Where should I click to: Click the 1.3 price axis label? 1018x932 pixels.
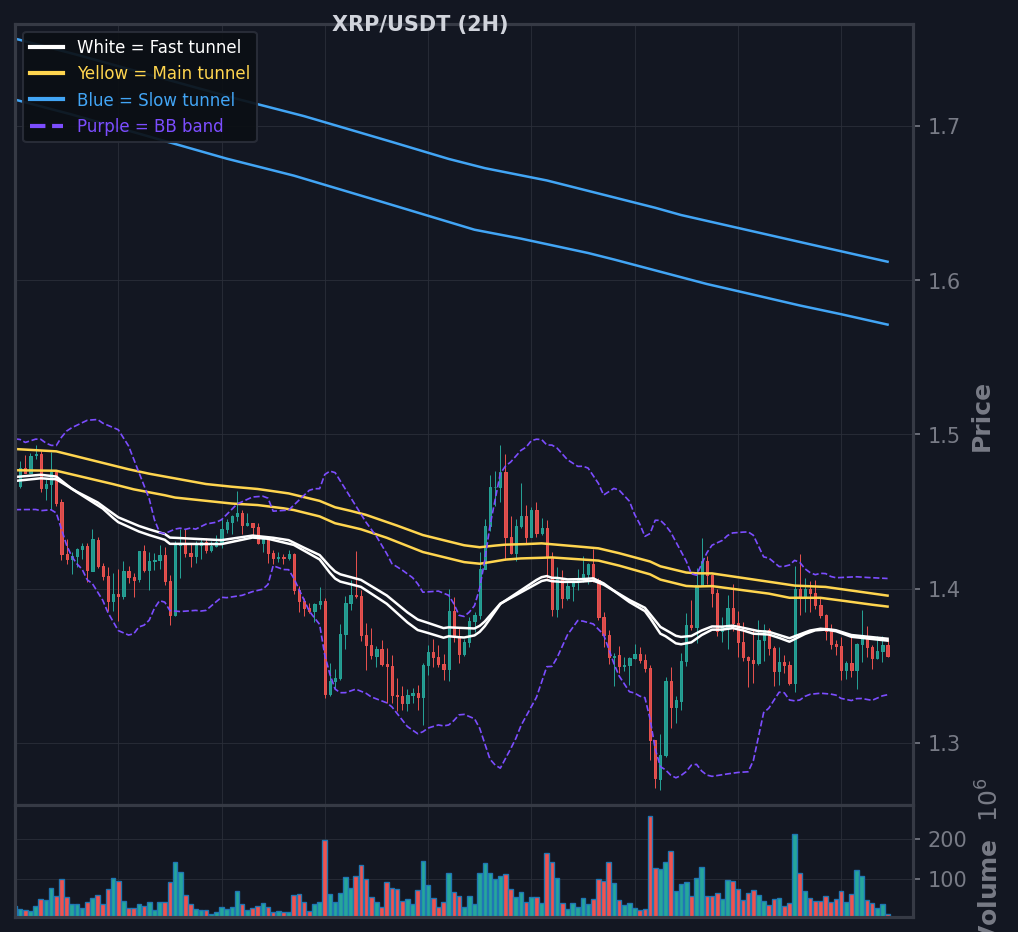943,743
